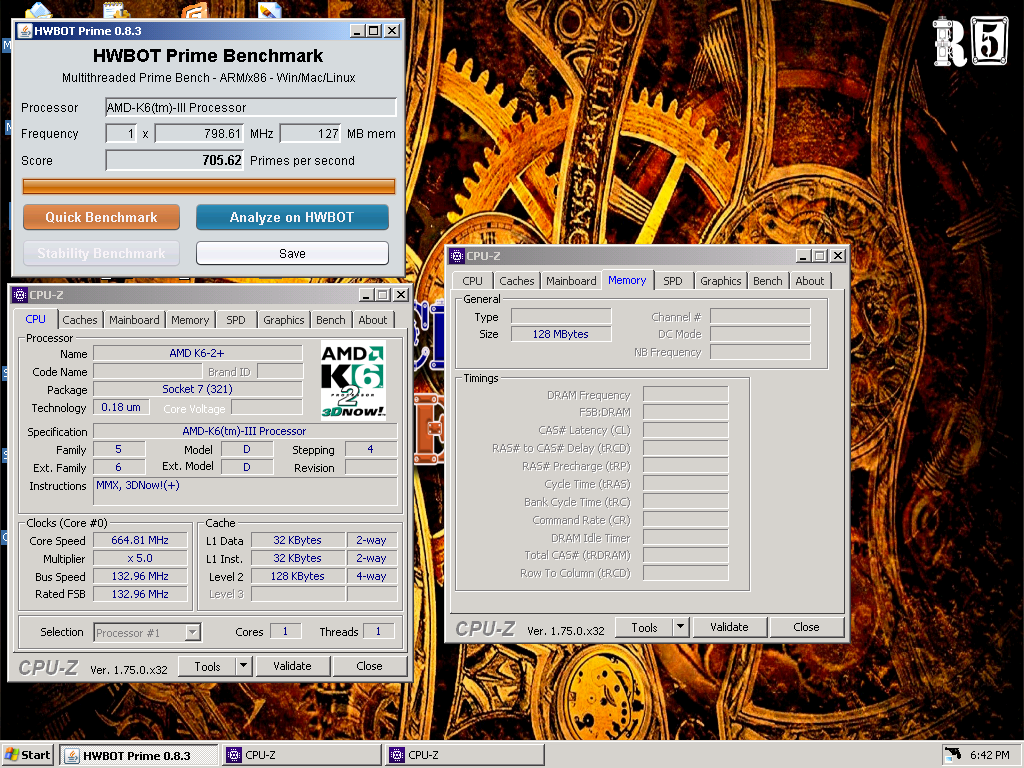Open About tab in left CPU-Z window

(x=372, y=320)
